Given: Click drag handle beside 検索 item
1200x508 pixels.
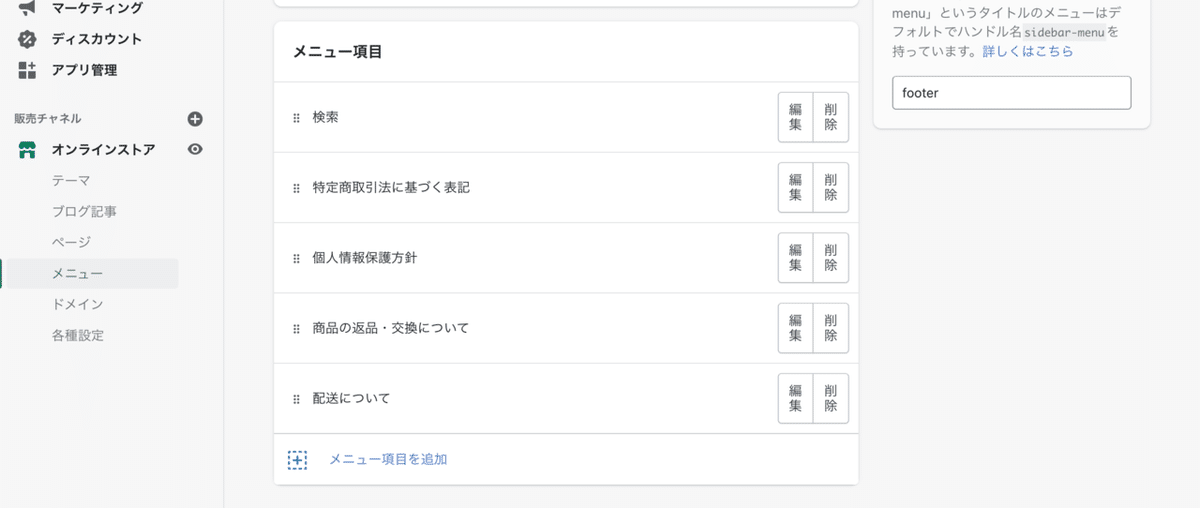Looking at the screenshot, I should (296, 118).
